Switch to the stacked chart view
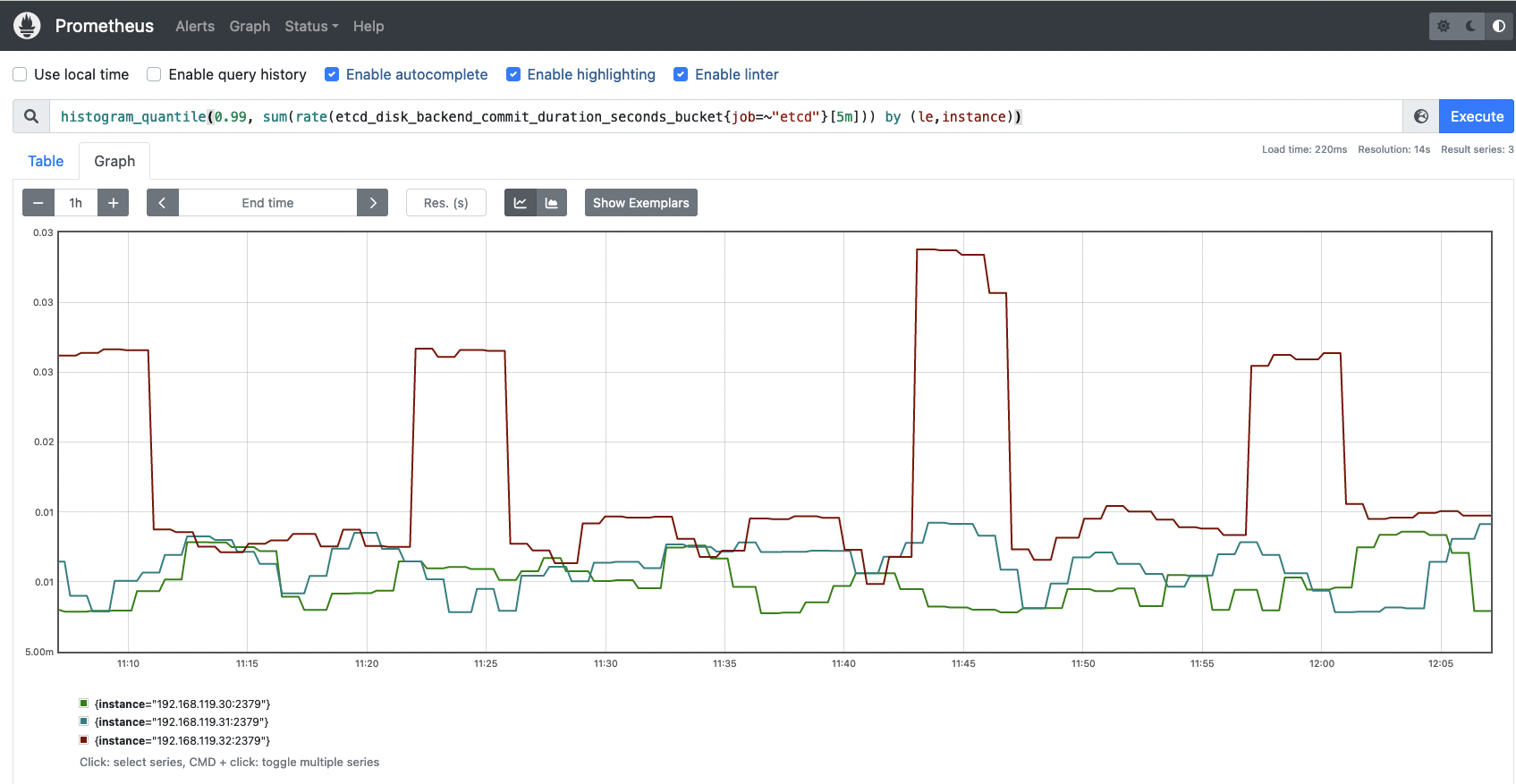 pos(552,203)
